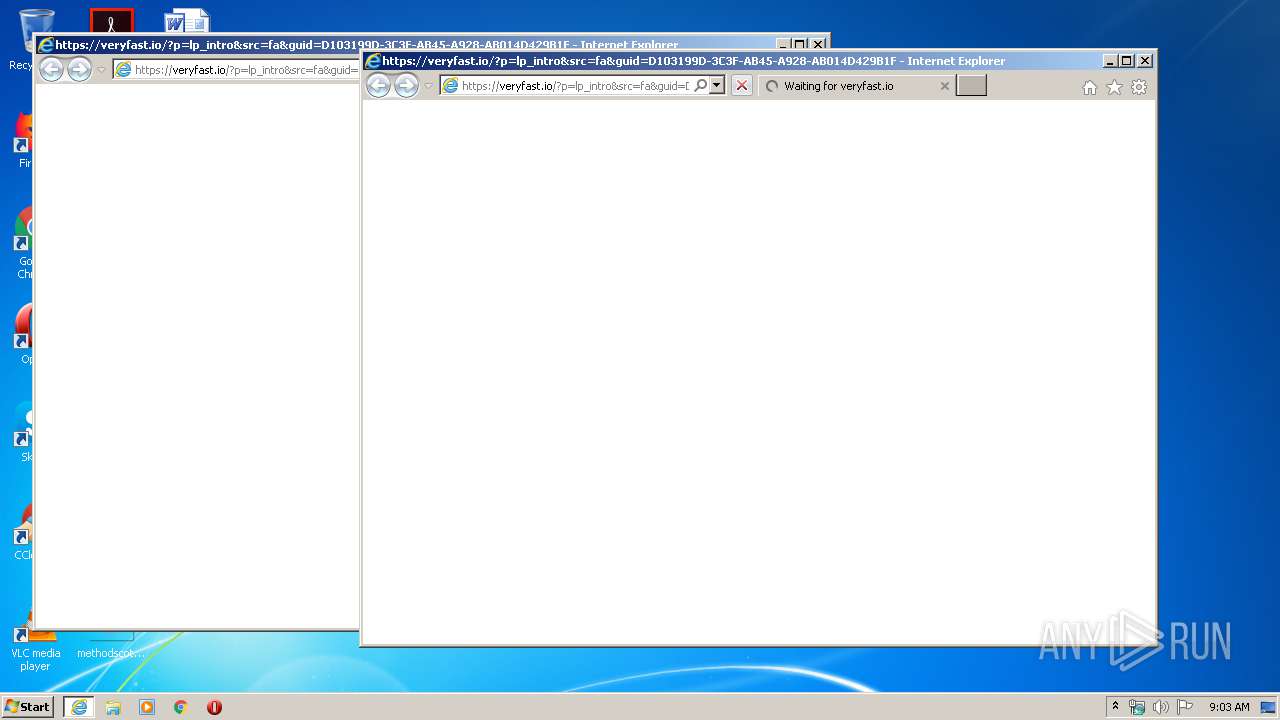This screenshot has width=1280, height=720.
Task: Click Back button in rear Internet Explorer window
Action: click(51, 70)
